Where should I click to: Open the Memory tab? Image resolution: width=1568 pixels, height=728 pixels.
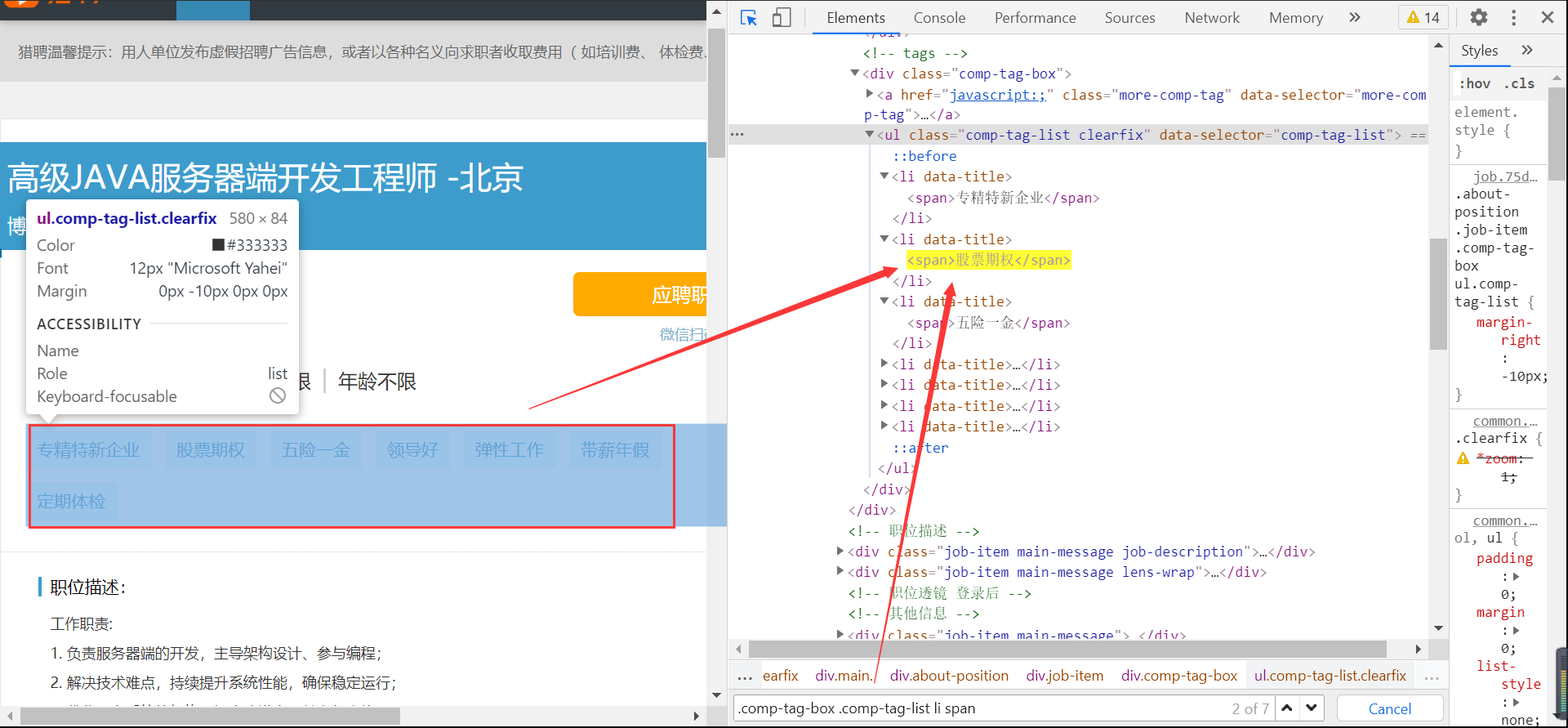point(1296,18)
